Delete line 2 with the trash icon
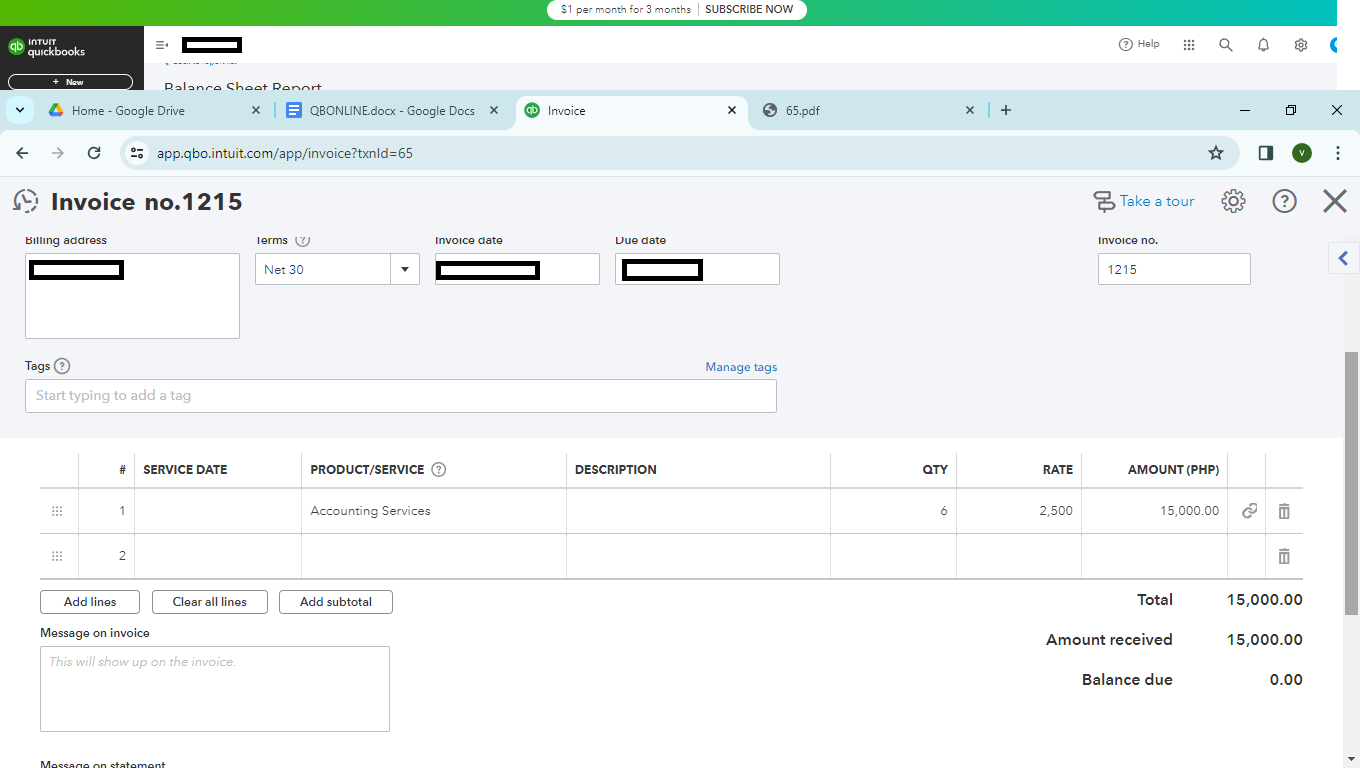The width and height of the screenshot is (1360, 768). coord(1284,556)
